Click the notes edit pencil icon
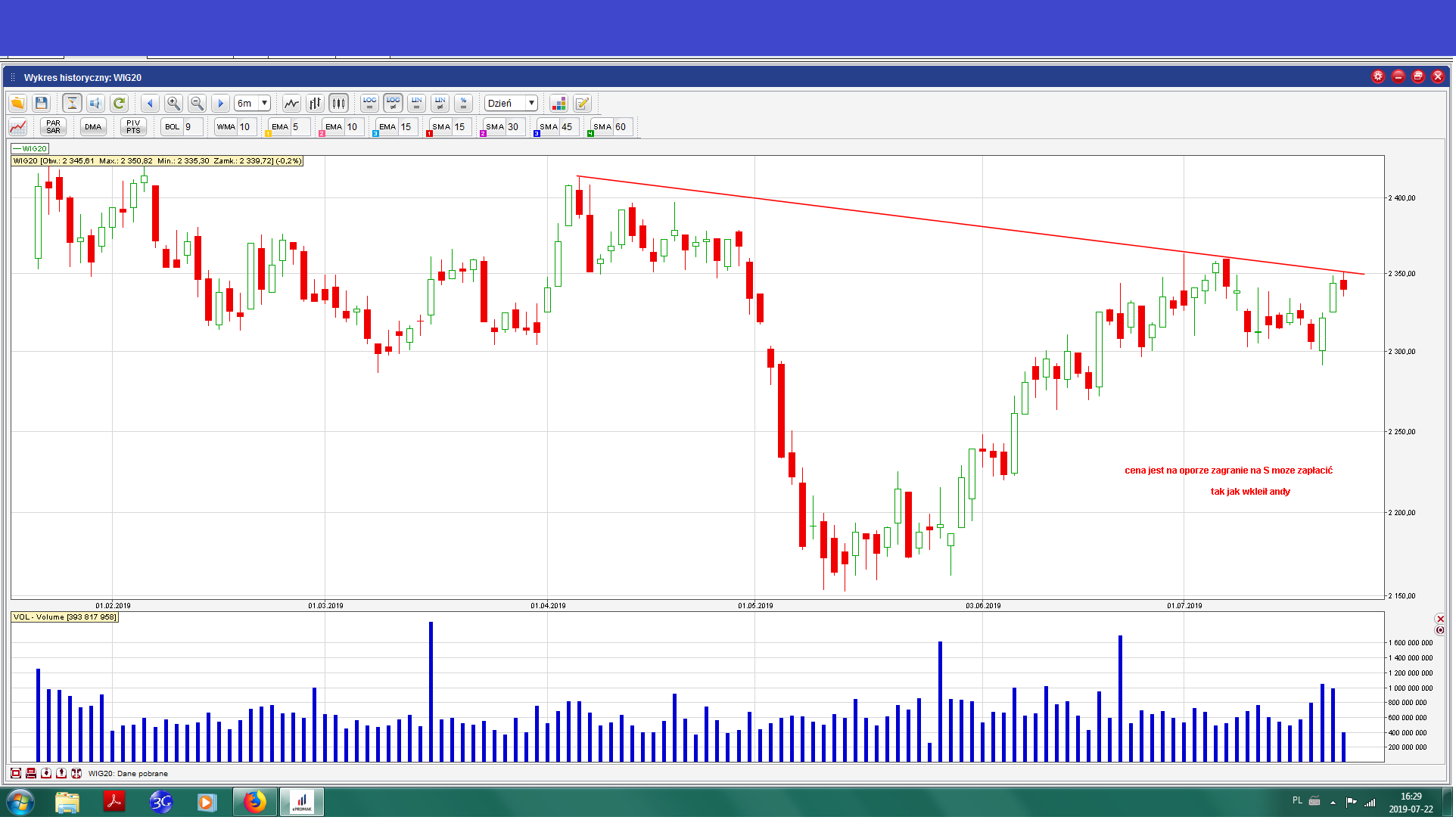The width and height of the screenshot is (1456, 820). coord(582,104)
